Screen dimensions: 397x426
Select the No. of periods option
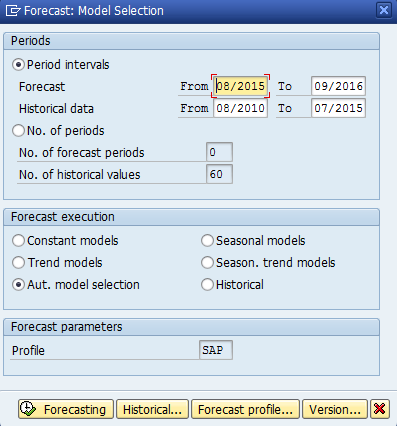[x=18, y=131]
